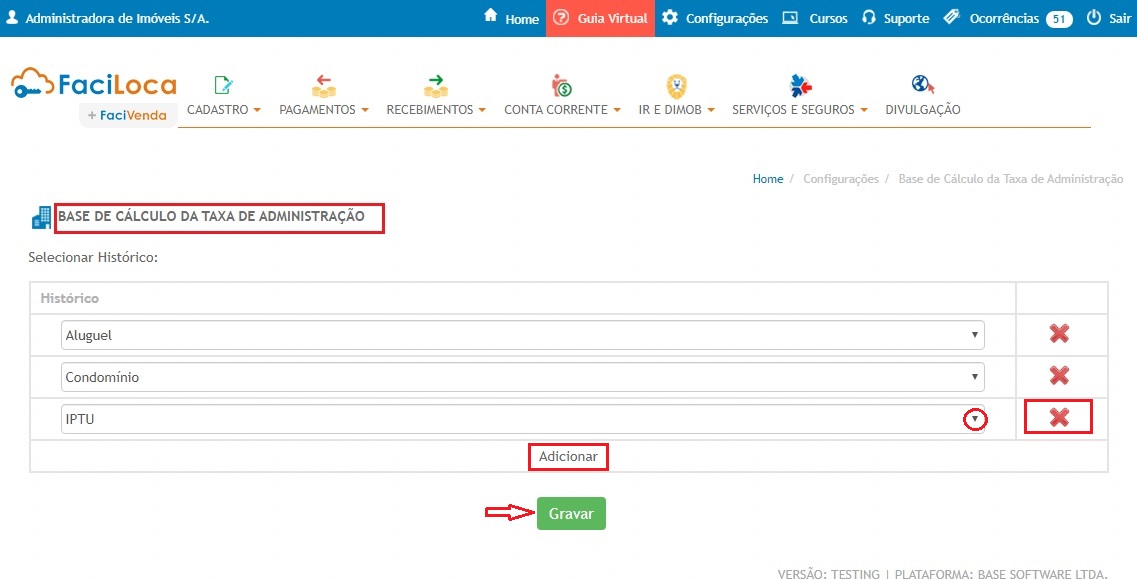The image size is (1137, 579).
Task: Click the Divulgação globe icon
Action: 922,85
